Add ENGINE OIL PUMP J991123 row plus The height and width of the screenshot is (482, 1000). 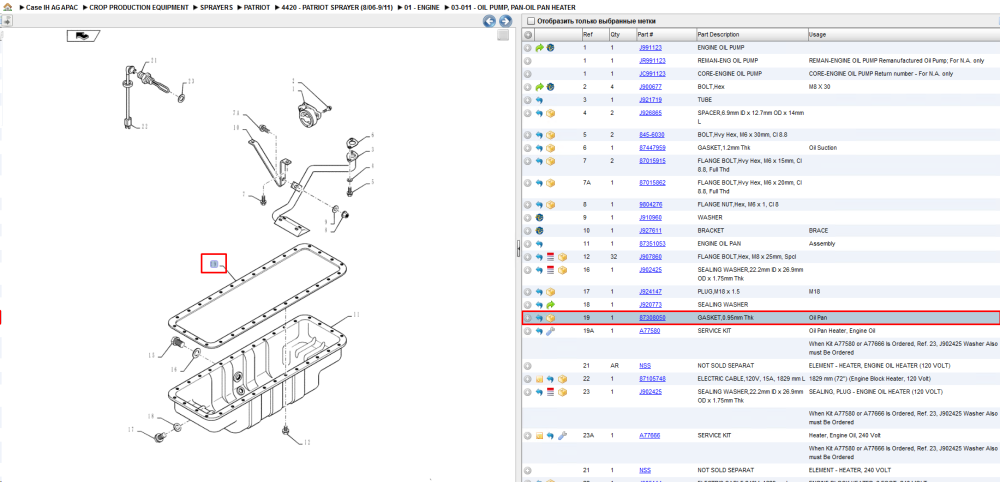[x=527, y=48]
